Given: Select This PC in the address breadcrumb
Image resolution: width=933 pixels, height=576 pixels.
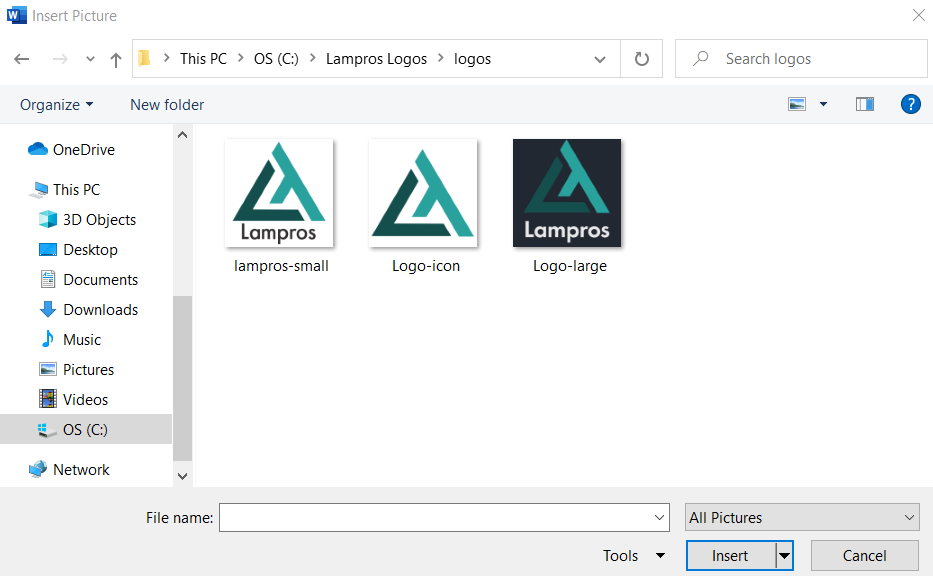Looking at the screenshot, I should pyautogui.click(x=203, y=59).
